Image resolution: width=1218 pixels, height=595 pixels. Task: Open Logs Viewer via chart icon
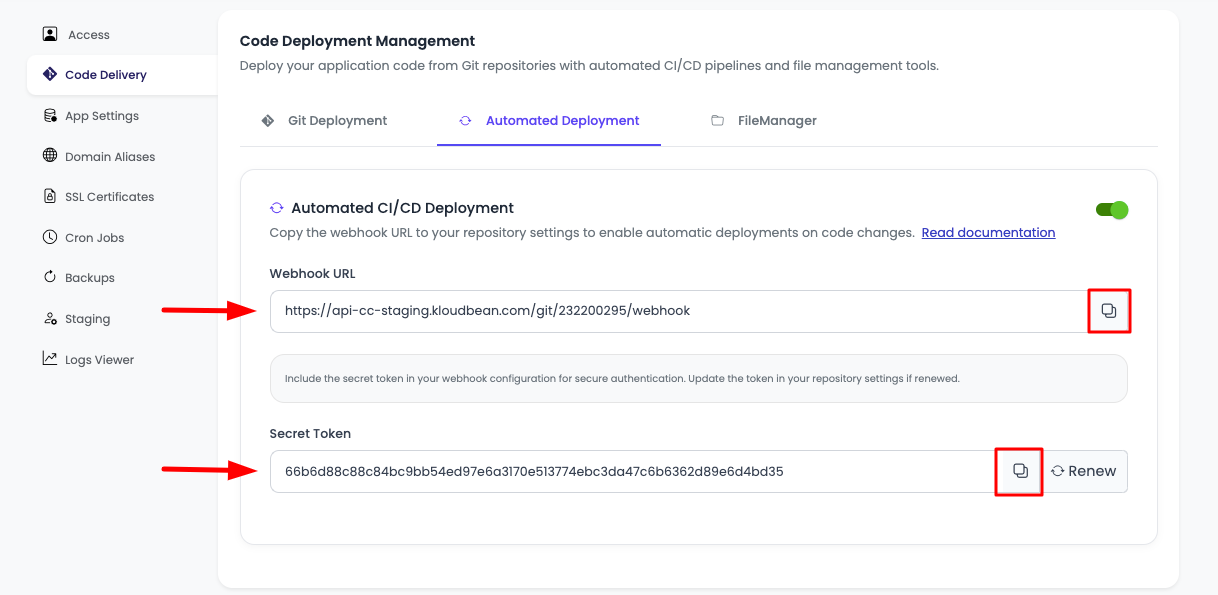point(51,359)
